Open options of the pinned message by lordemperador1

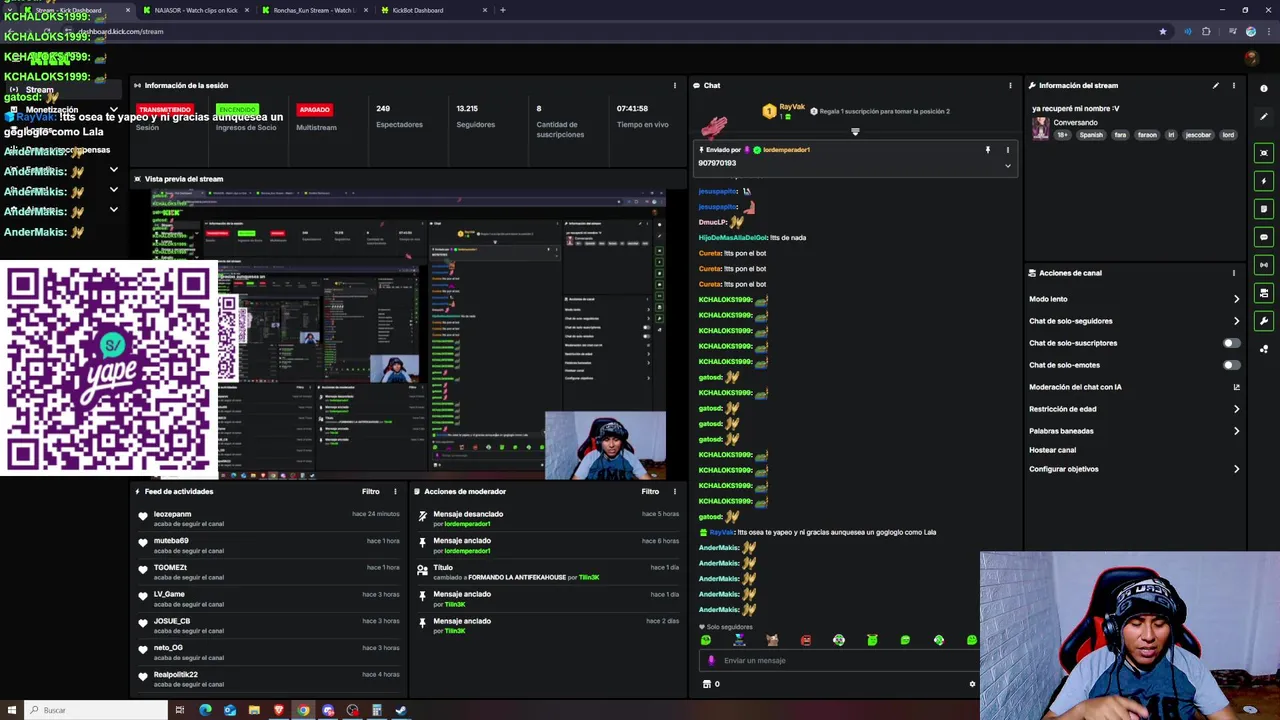pyautogui.click(x=1008, y=150)
